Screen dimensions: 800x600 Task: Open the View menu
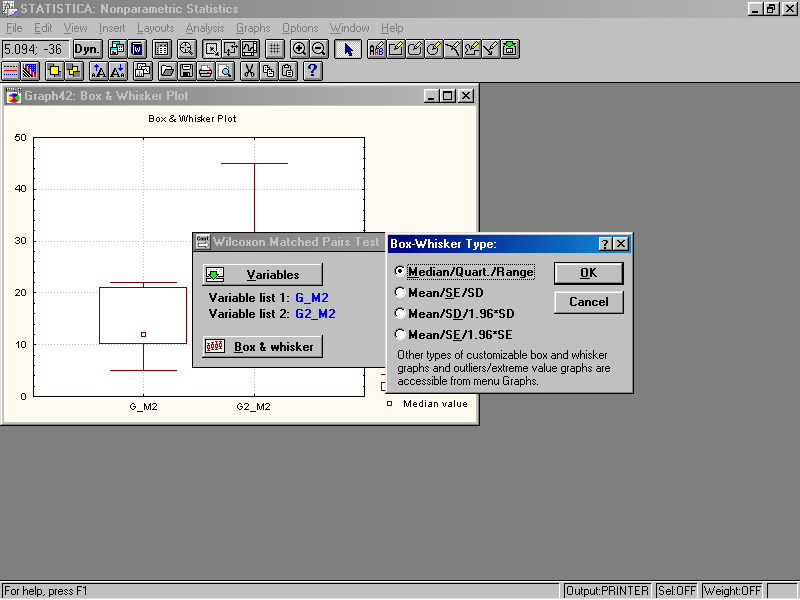point(75,28)
